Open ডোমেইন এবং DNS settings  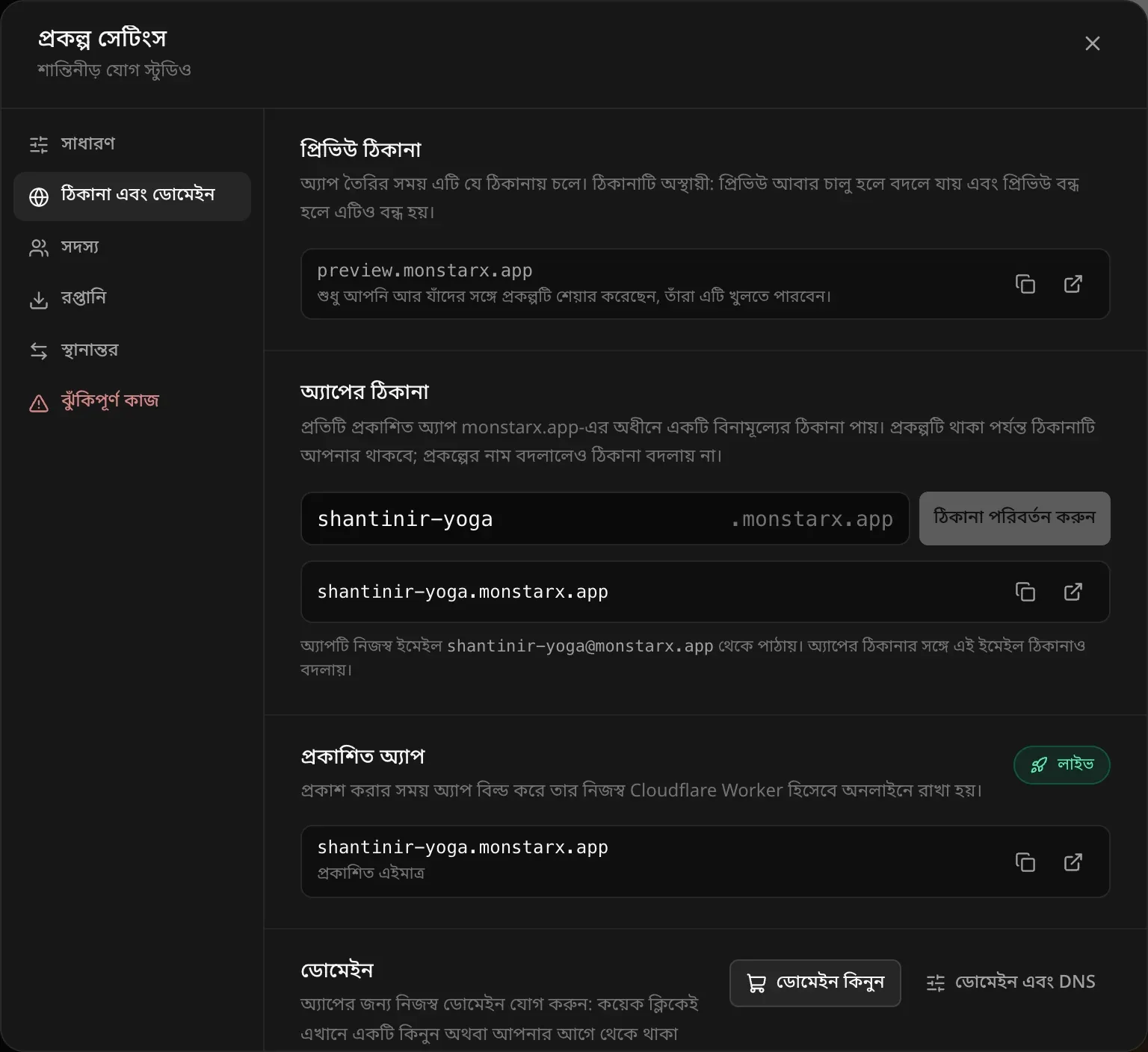tap(1010, 983)
